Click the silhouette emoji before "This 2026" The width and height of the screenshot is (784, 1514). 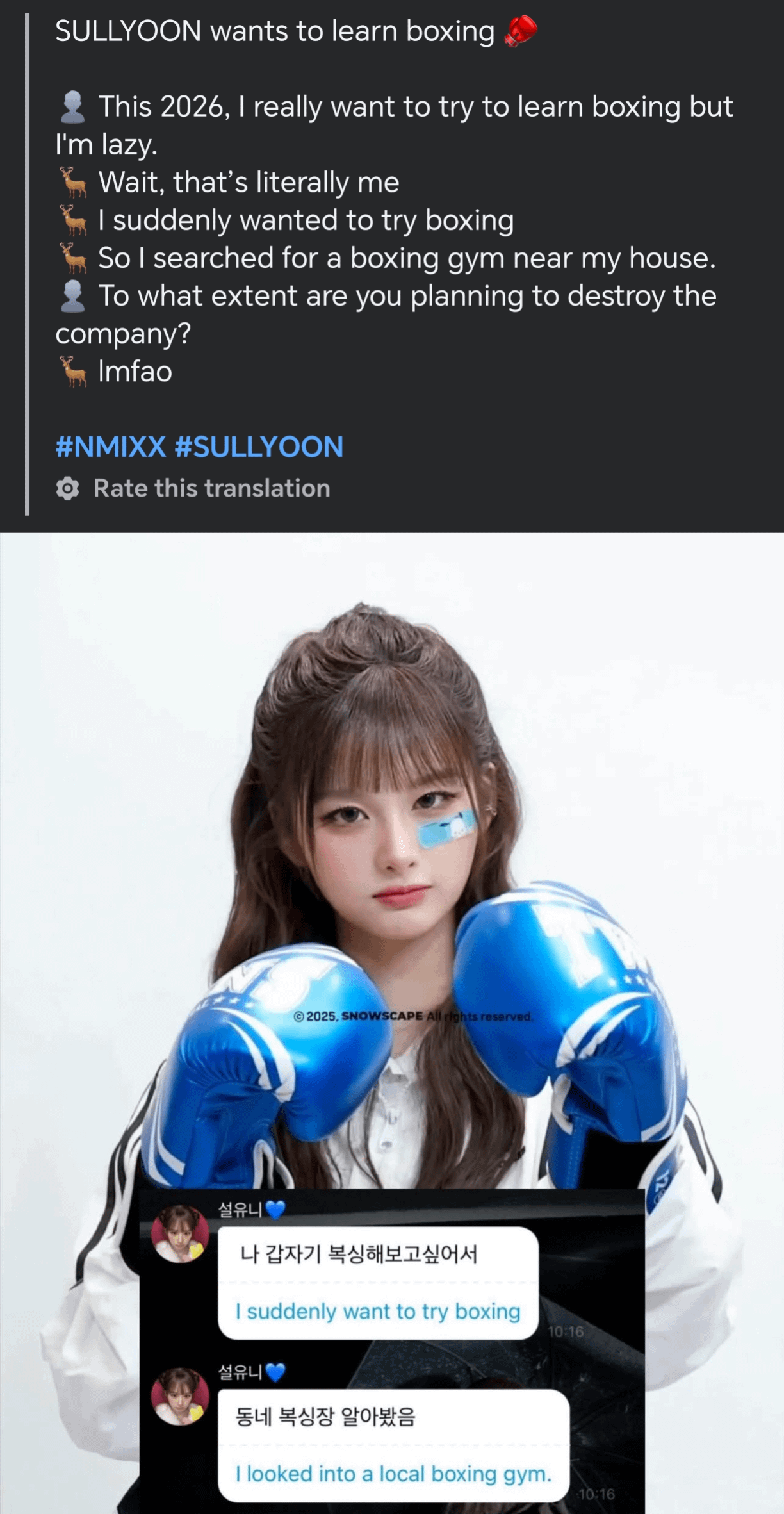click(72, 107)
